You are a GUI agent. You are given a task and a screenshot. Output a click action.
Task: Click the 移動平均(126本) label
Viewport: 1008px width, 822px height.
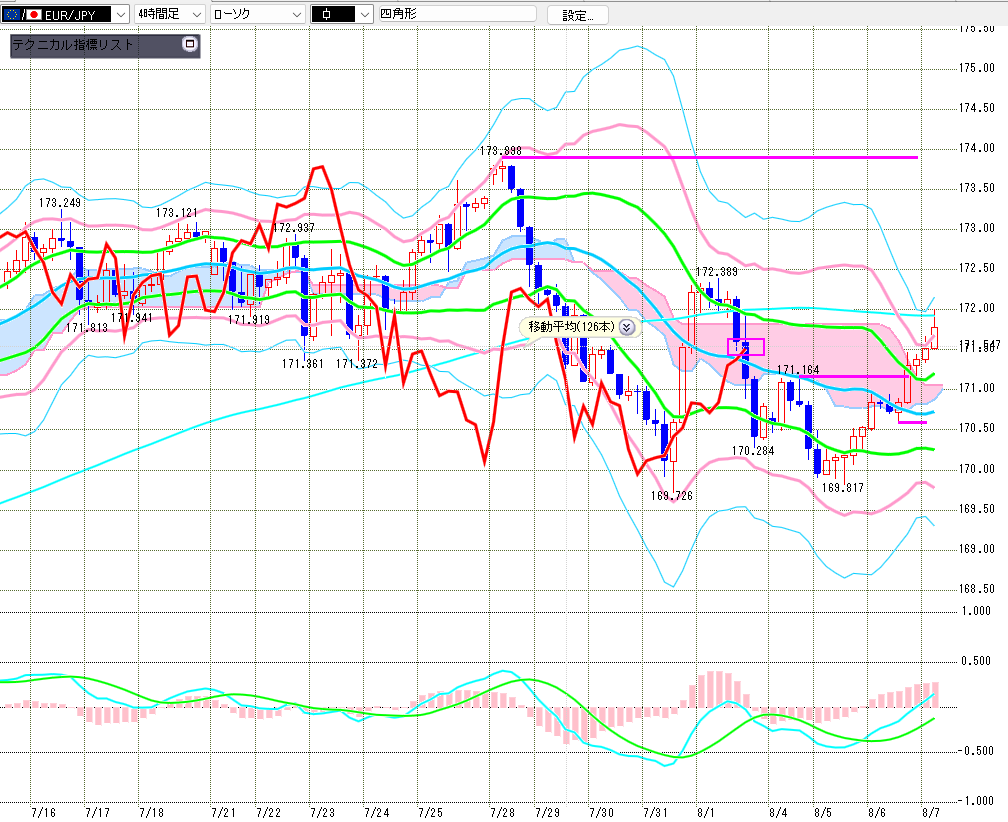tap(572, 326)
